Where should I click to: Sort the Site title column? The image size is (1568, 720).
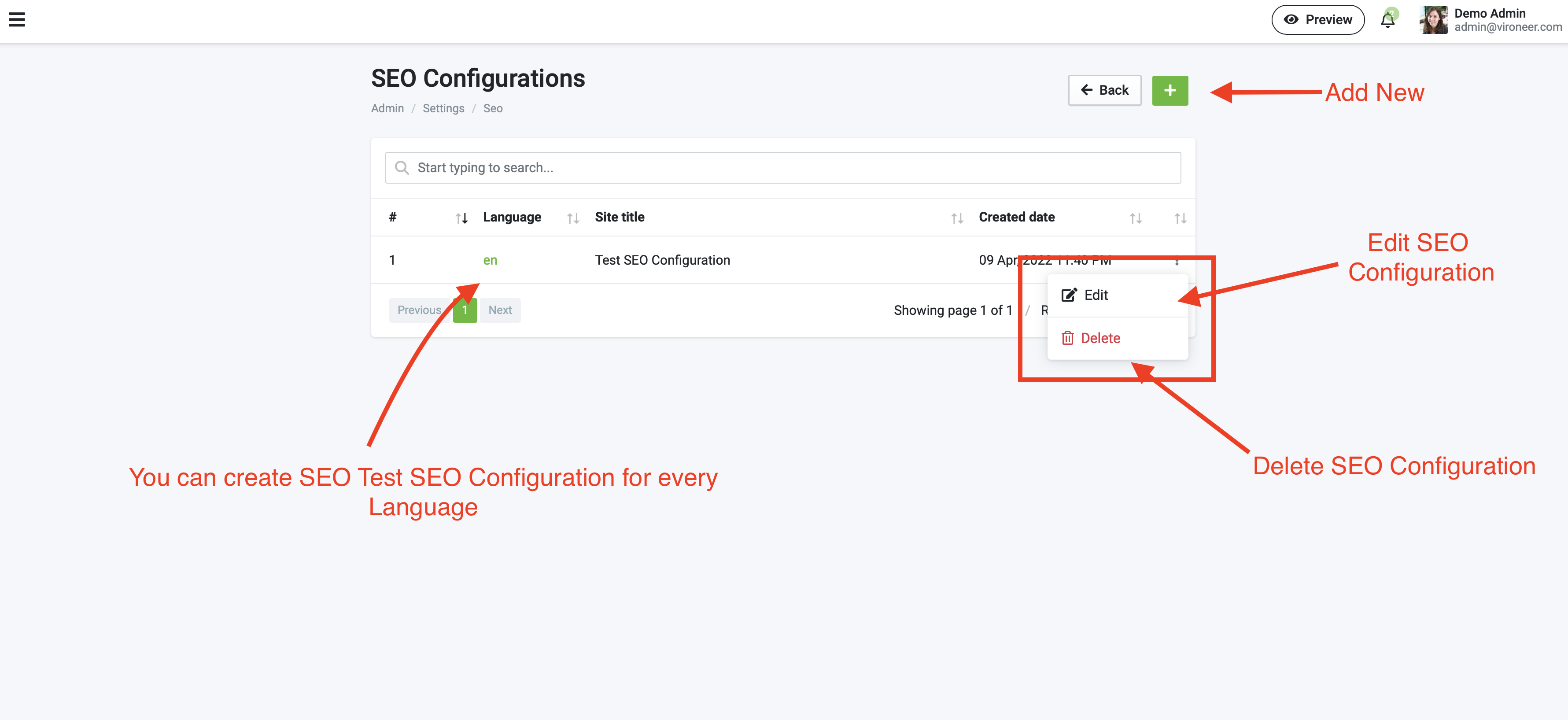pos(957,218)
